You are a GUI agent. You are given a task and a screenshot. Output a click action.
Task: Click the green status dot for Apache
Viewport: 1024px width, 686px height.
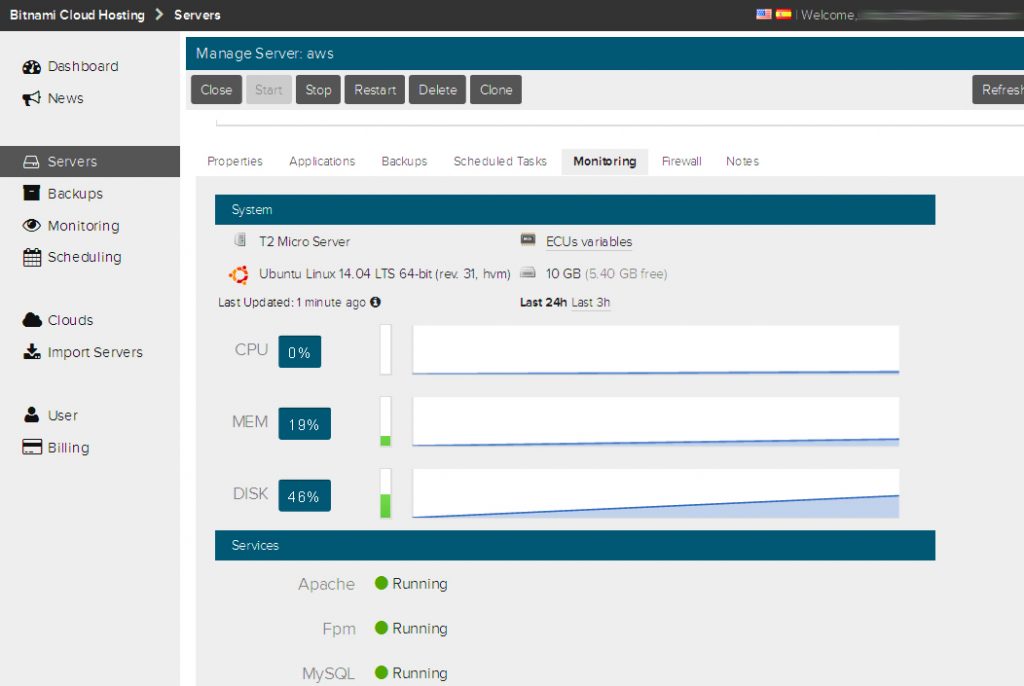tap(381, 583)
